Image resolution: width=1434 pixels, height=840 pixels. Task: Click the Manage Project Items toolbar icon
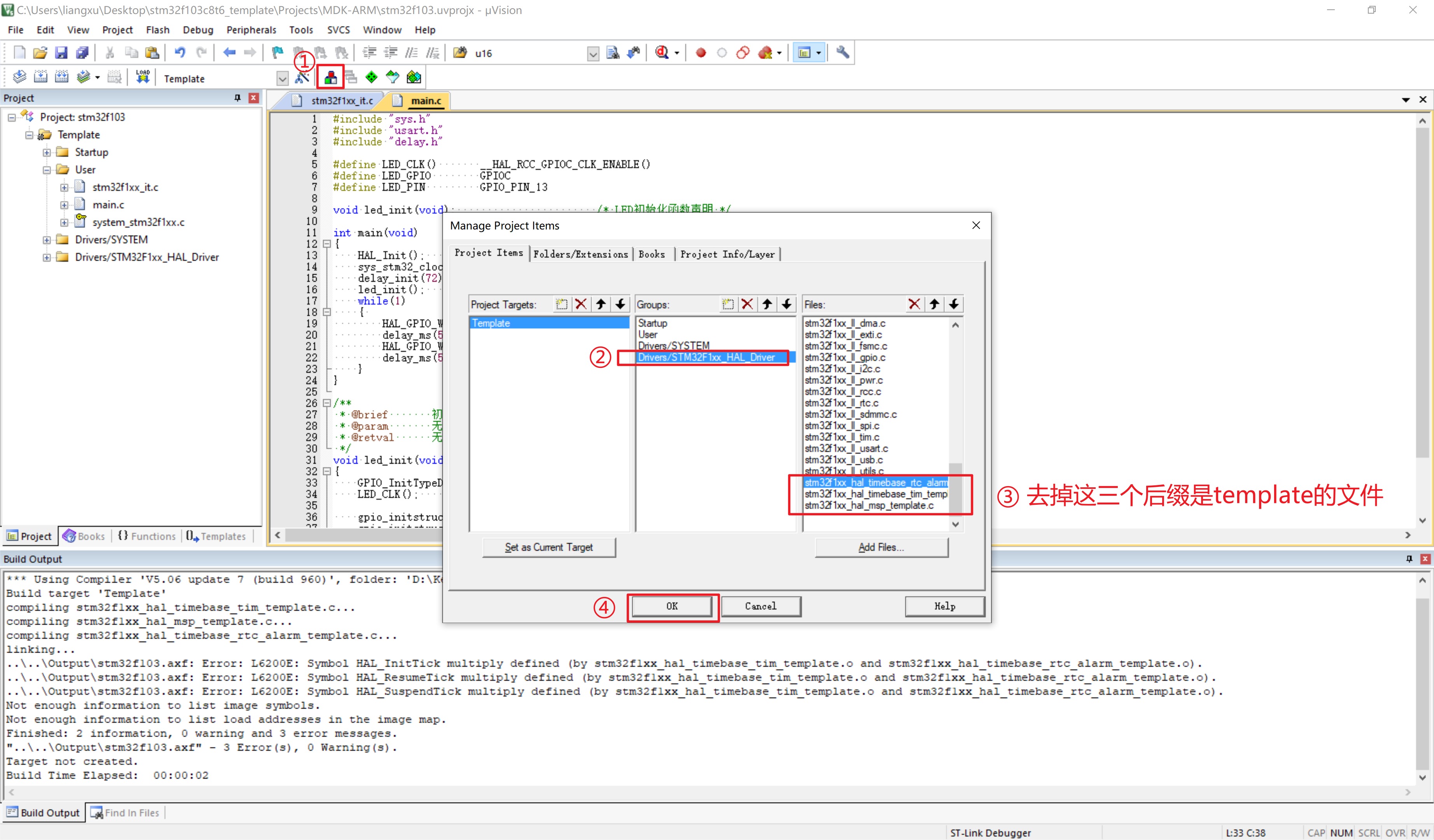click(330, 77)
